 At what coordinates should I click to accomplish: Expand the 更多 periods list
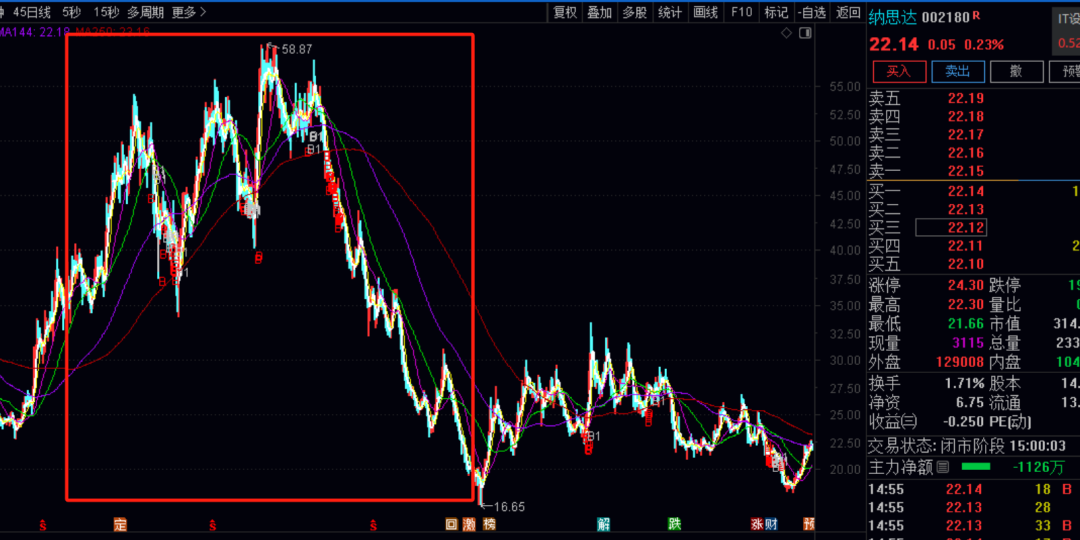188,12
